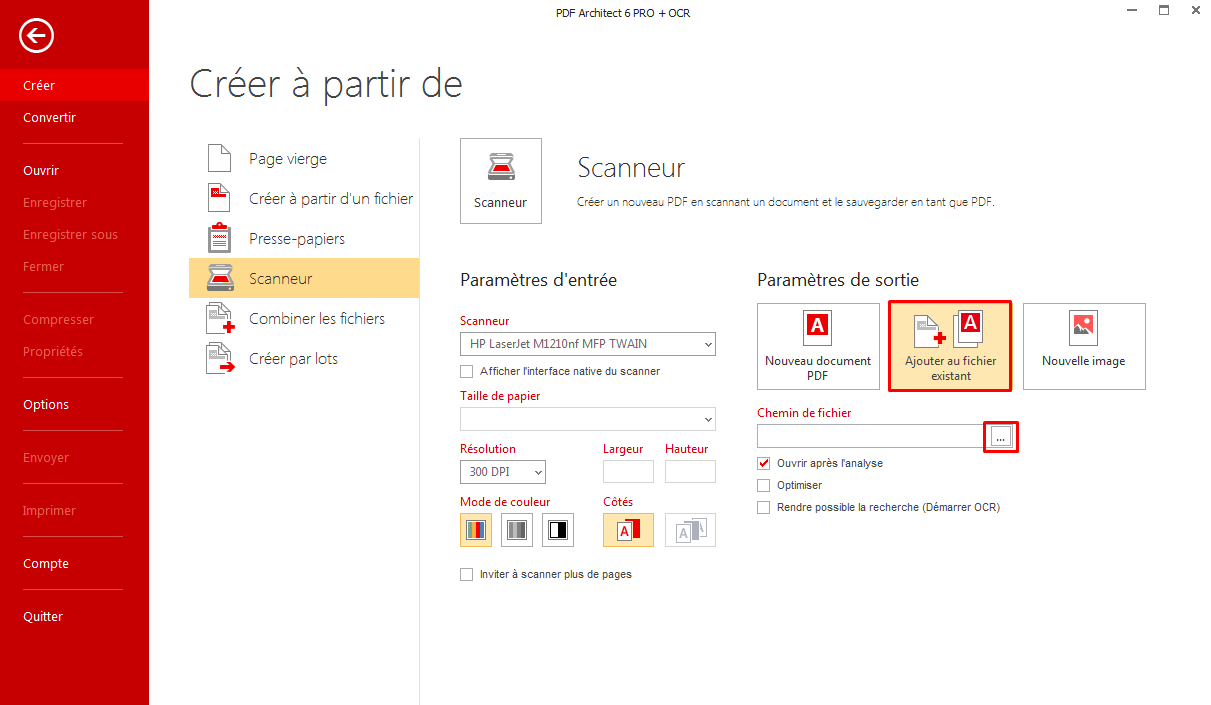Browse for file path with ellipsis button
The image size is (1211, 705).
click(x=1001, y=437)
